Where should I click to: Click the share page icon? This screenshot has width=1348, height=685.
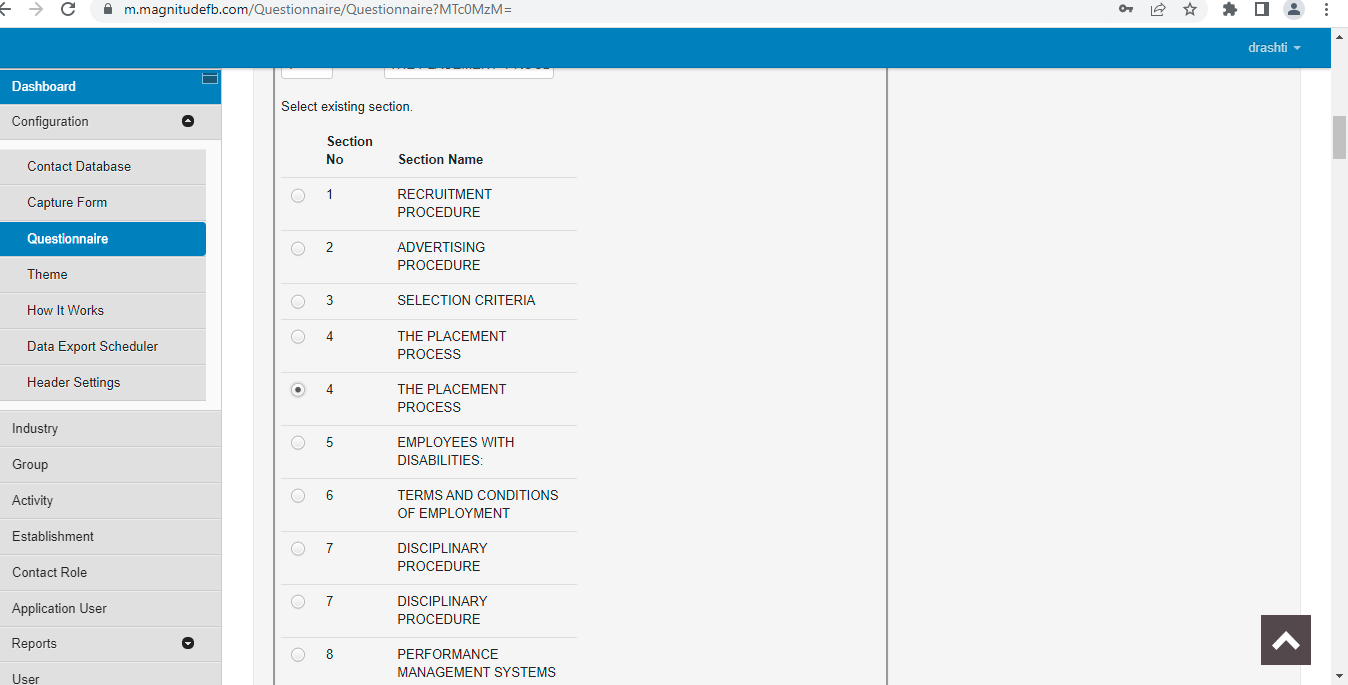coord(1158,9)
